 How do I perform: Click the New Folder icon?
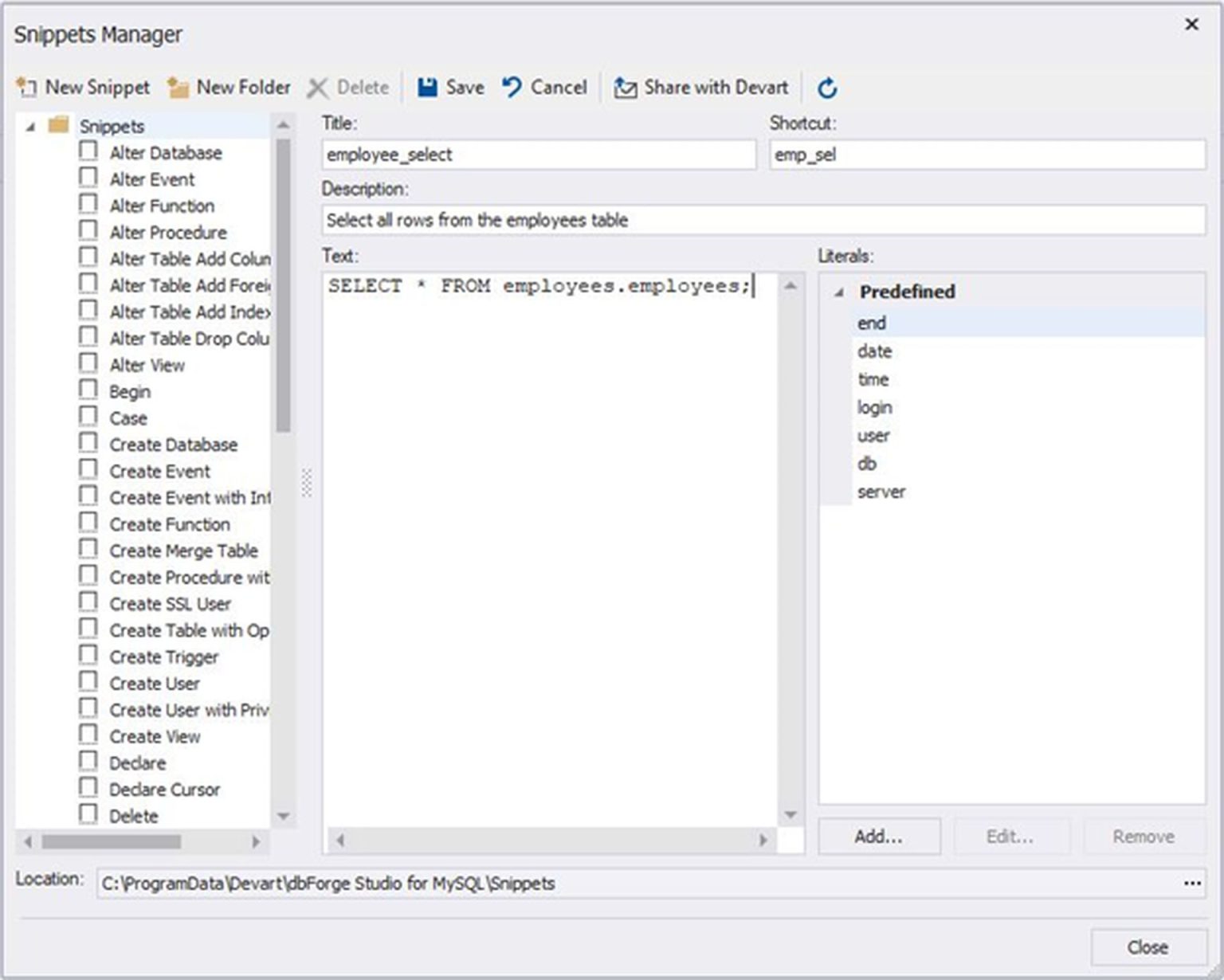pyautogui.click(x=177, y=88)
